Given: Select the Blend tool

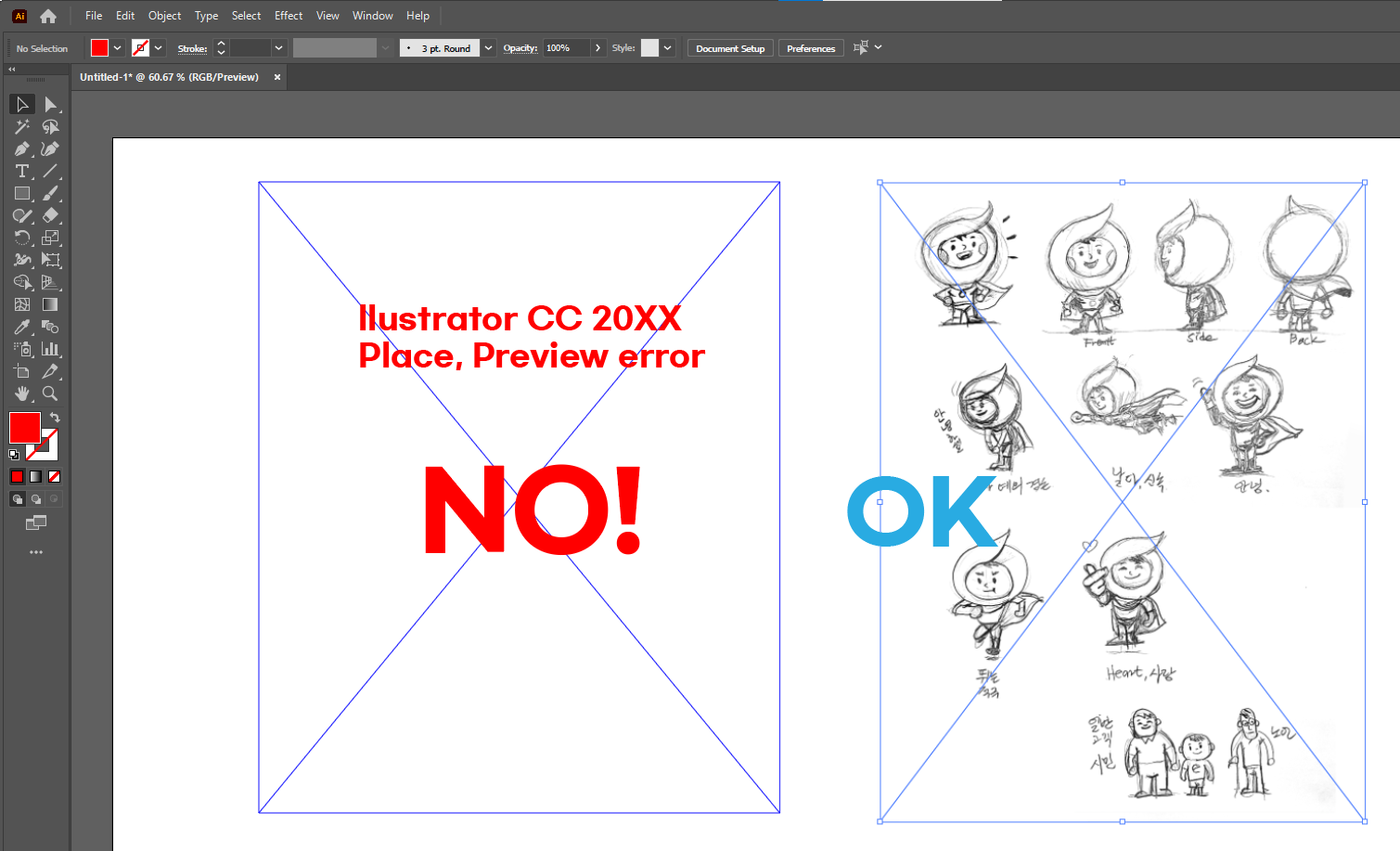Looking at the screenshot, I should [x=50, y=327].
